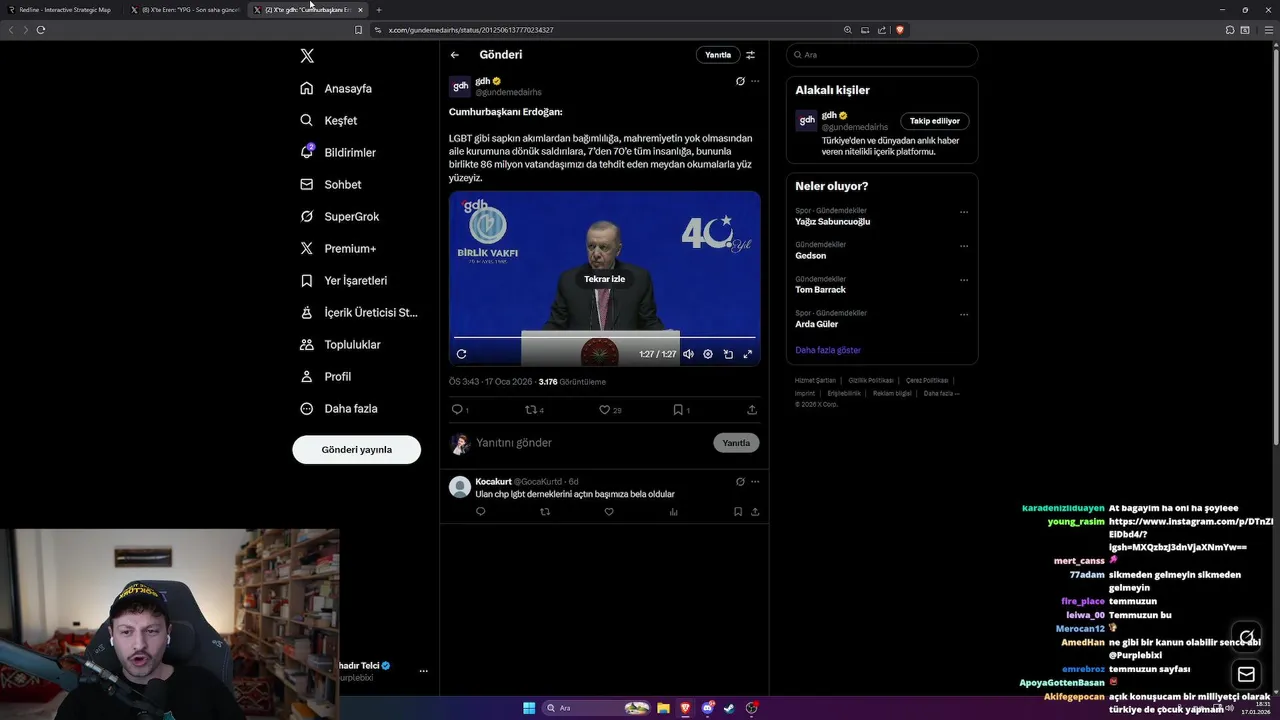The width and height of the screenshot is (1280, 720).
Task: Click Tekrar izle on the video
Action: pos(604,279)
